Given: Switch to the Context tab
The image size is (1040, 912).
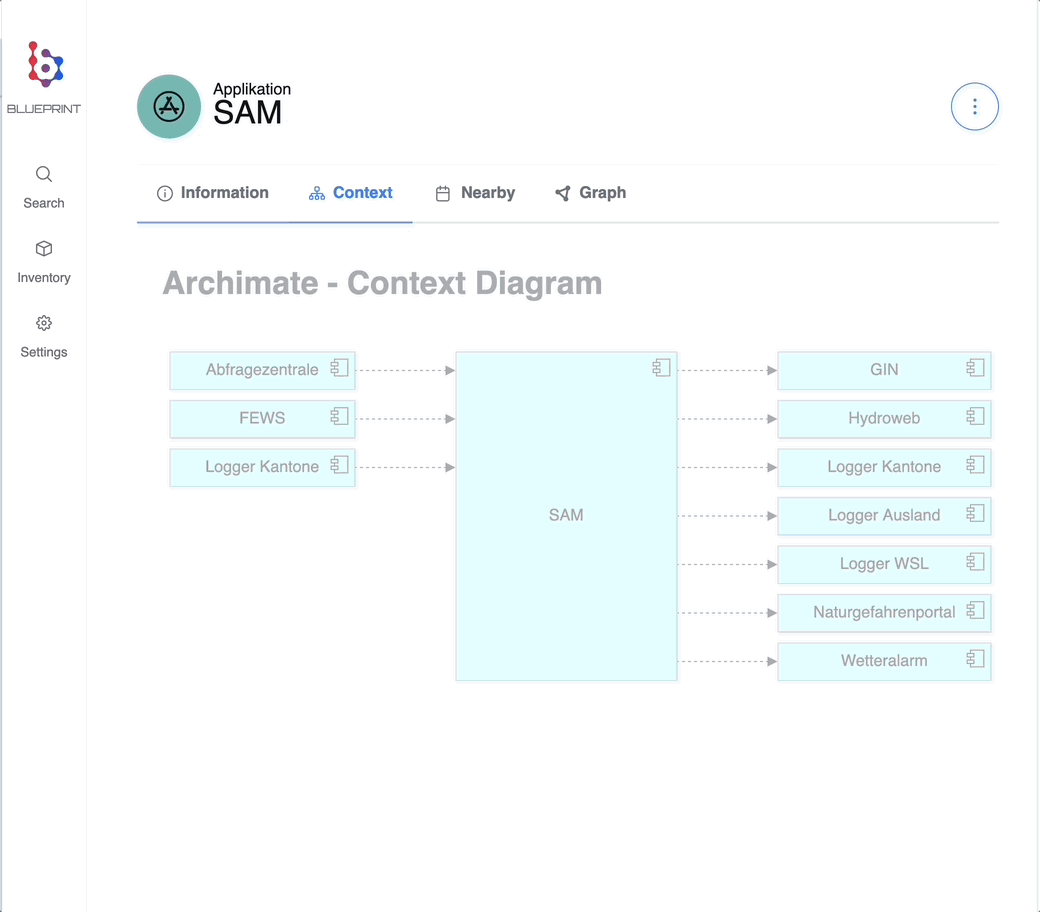Looking at the screenshot, I should click(x=350, y=193).
